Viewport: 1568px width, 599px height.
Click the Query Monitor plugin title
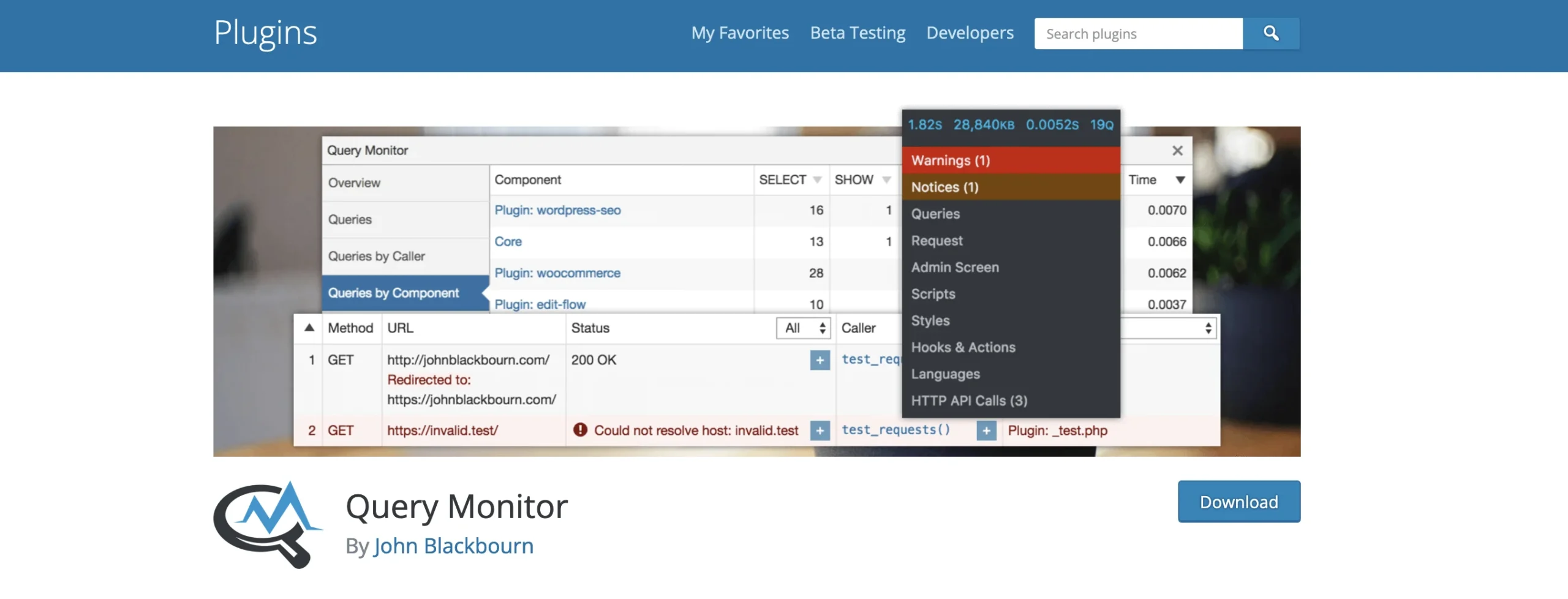click(x=456, y=507)
